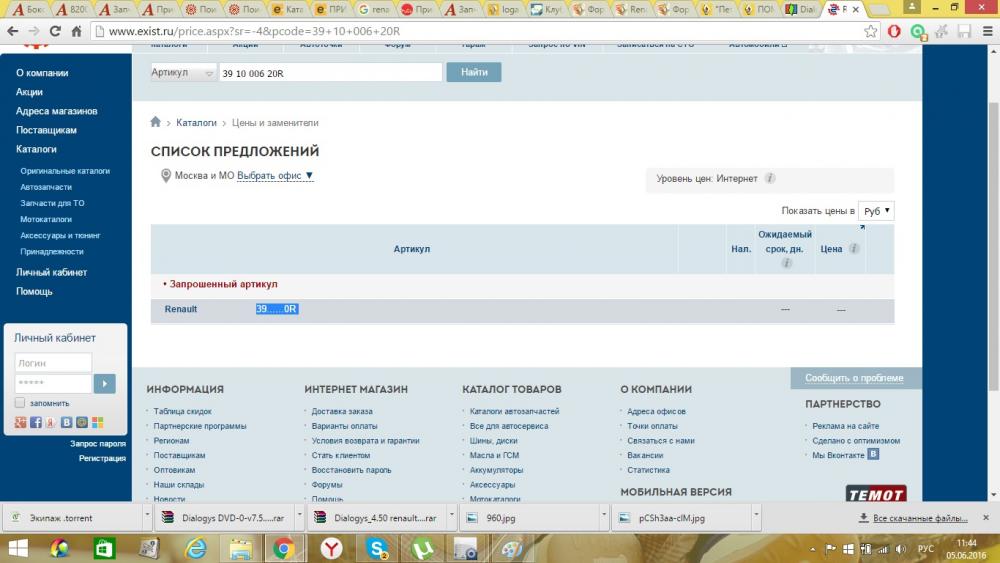Click the part number search field
1000x563 pixels.
(x=330, y=73)
